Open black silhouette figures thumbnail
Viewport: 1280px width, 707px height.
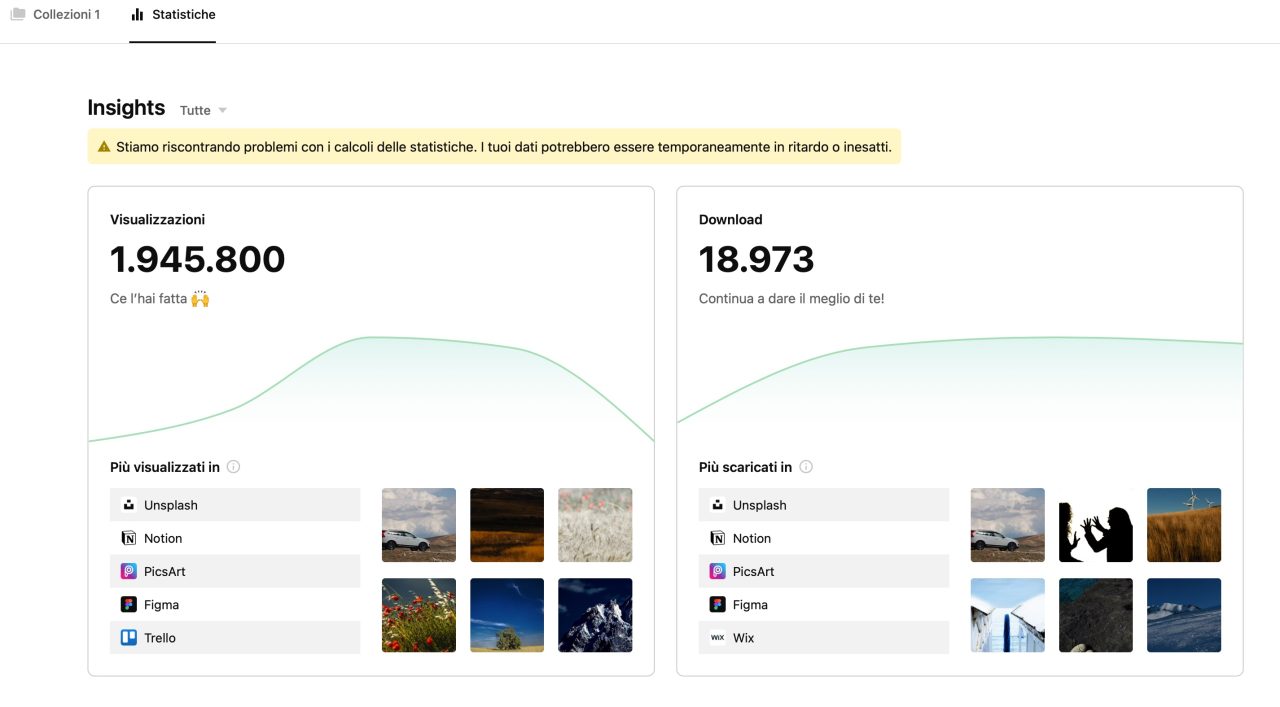1096,525
